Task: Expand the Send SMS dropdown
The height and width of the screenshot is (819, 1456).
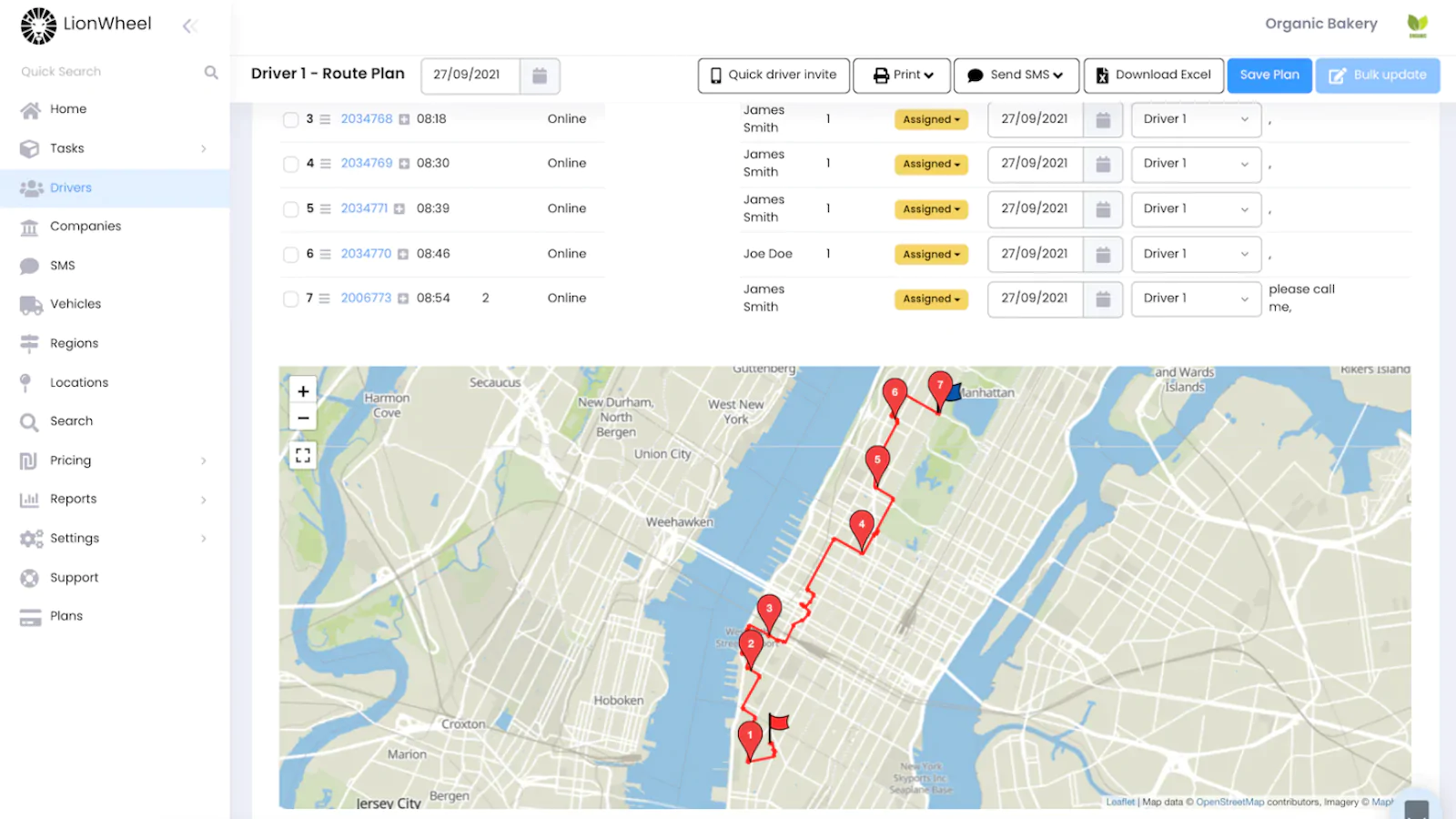Action: coord(1016,76)
